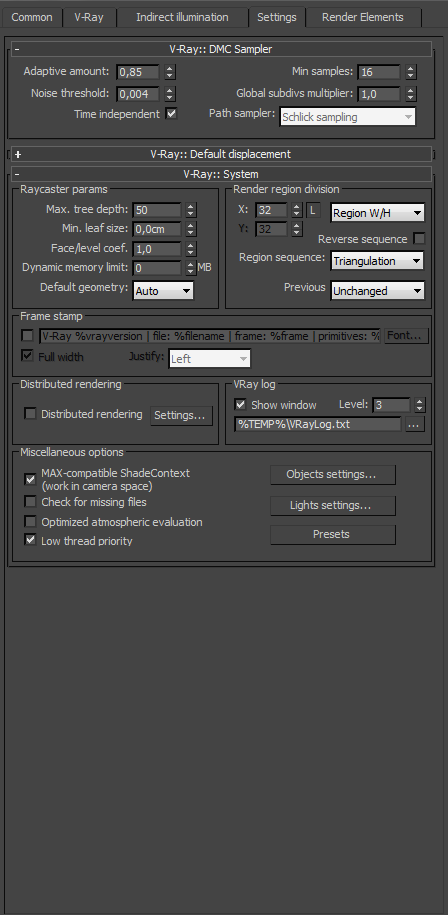Adjust the Dynamic memory limit spinner
The width and height of the screenshot is (448, 915).
click(191, 268)
